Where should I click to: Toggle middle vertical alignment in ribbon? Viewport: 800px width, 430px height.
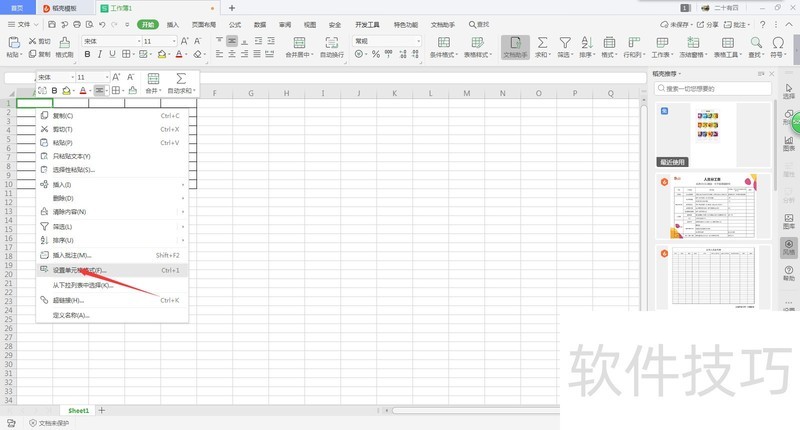[x=232, y=41]
